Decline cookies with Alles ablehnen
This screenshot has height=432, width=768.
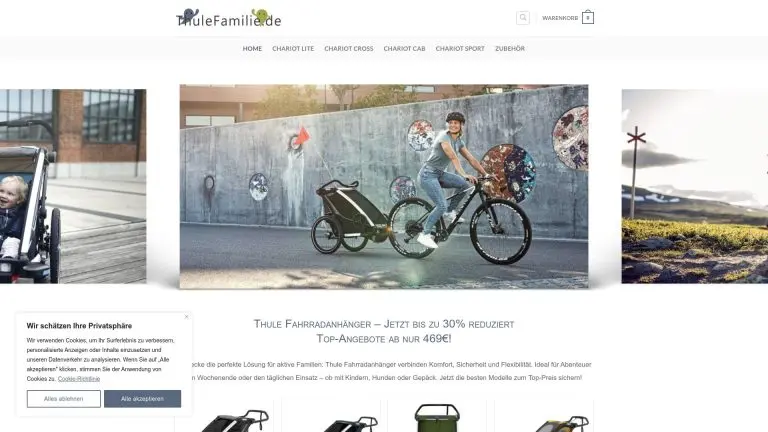64,399
